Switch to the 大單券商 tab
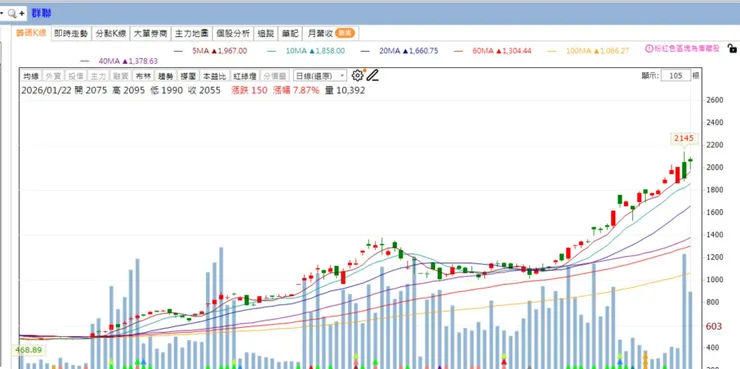This screenshot has height=369, width=740. click(x=151, y=34)
